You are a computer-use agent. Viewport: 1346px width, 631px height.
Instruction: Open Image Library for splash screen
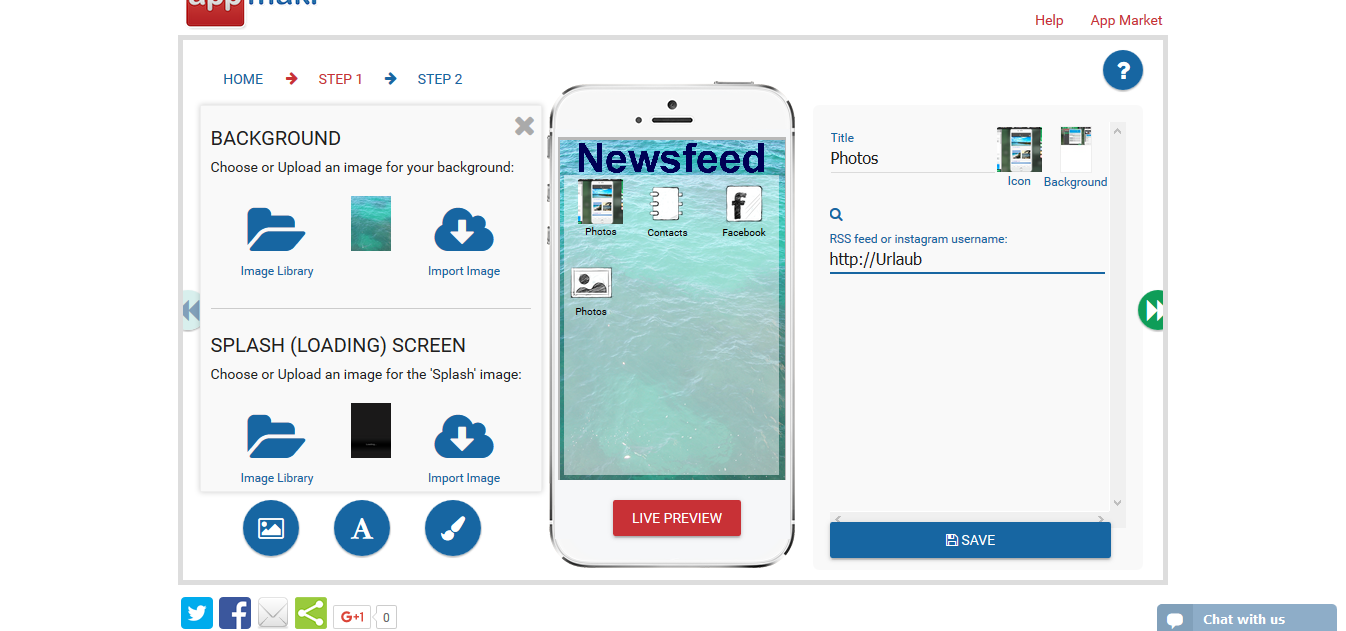[x=276, y=438]
